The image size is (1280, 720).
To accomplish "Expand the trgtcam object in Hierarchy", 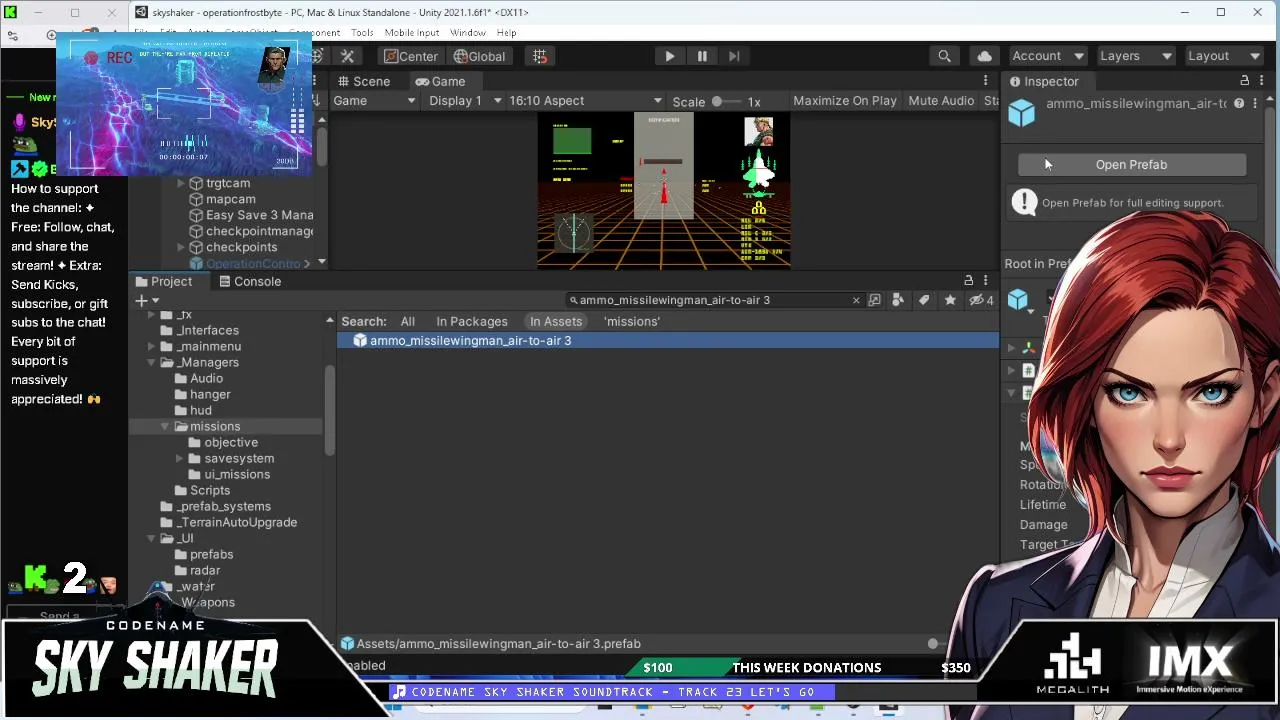I will coord(180,183).
